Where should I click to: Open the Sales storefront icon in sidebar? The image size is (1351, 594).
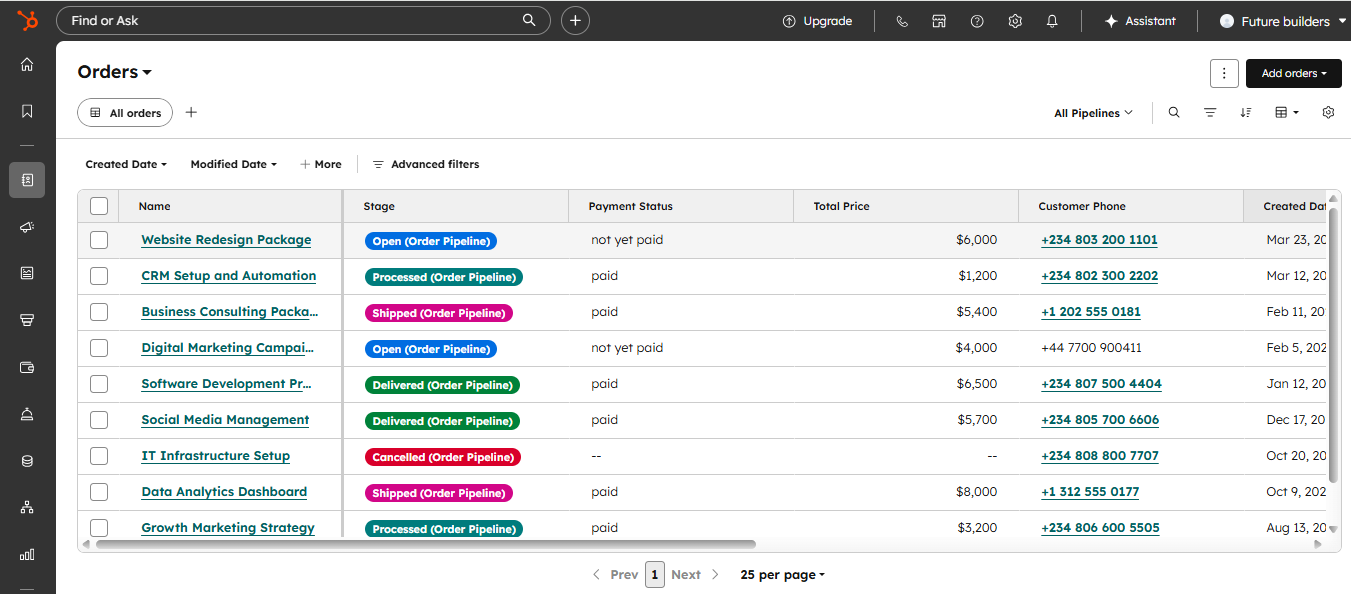tap(27, 320)
